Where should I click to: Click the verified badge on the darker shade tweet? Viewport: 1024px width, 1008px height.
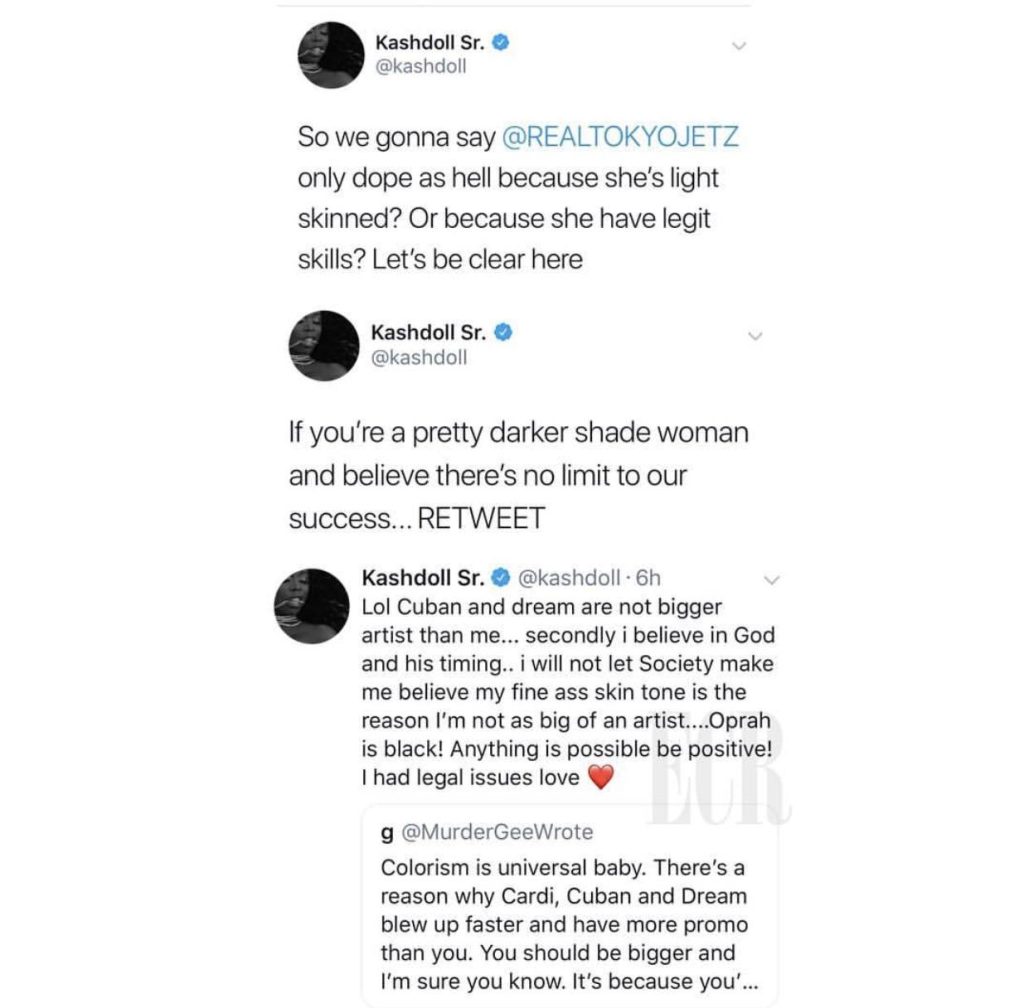503,332
